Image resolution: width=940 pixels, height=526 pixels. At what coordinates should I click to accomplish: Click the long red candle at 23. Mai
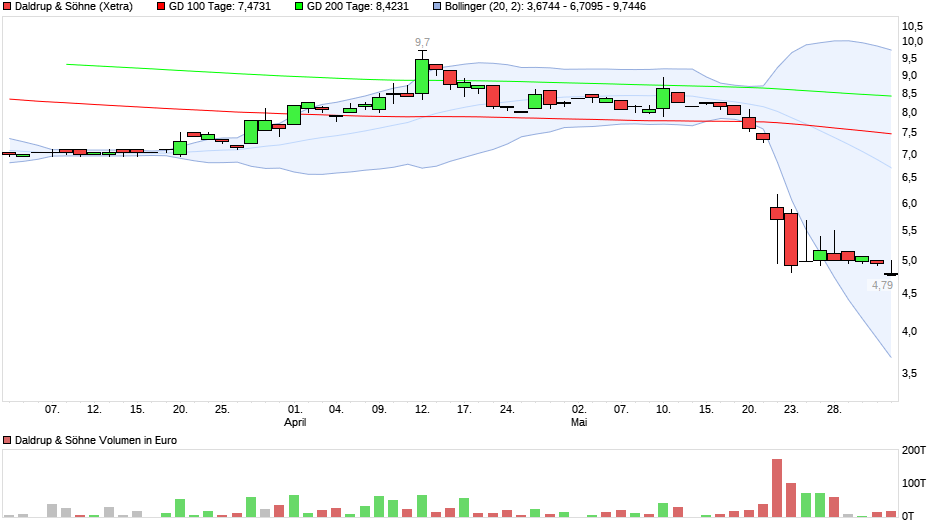pos(791,239)
